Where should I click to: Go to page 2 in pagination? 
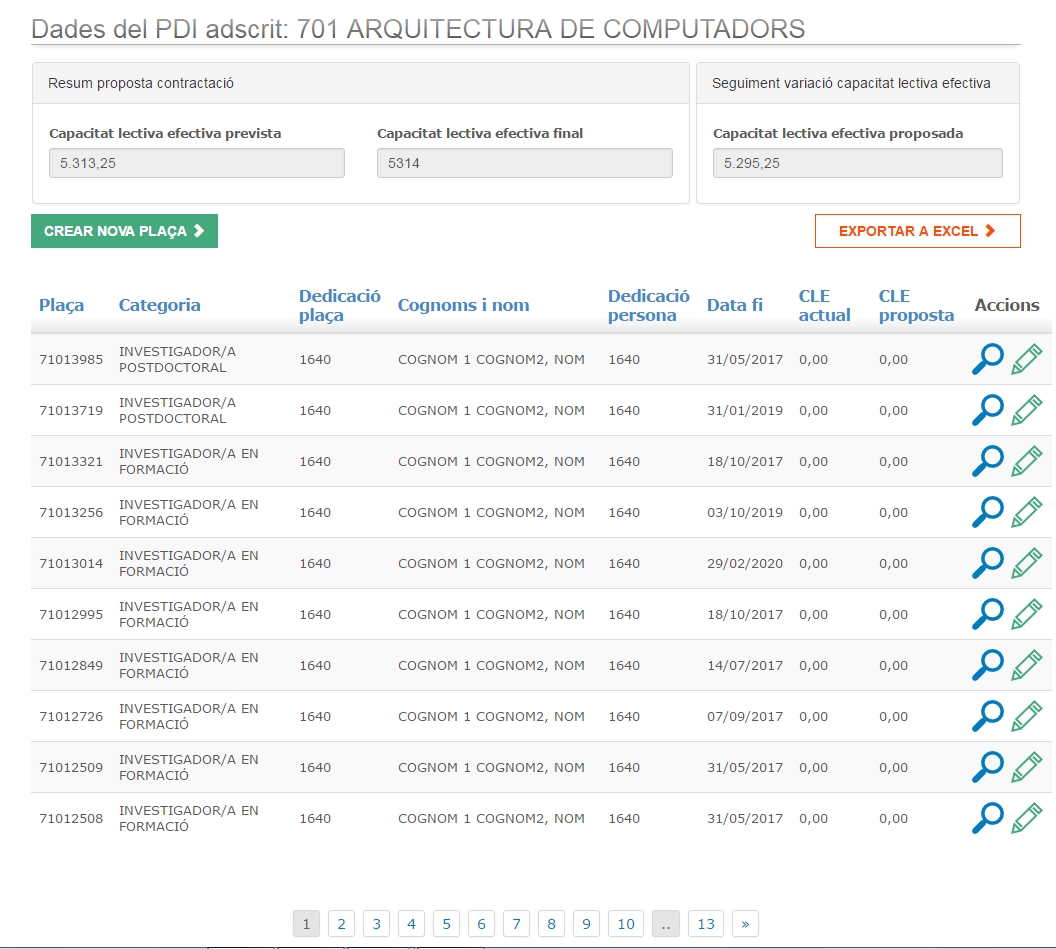pos(341,924)
